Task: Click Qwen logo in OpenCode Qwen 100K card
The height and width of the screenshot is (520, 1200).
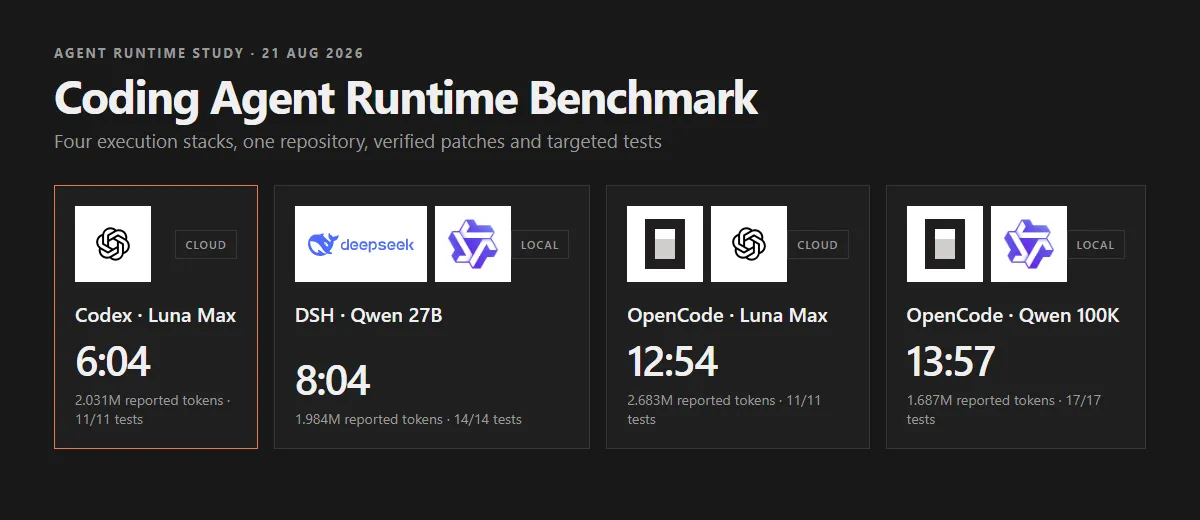Action: (x=1029, y=244)
